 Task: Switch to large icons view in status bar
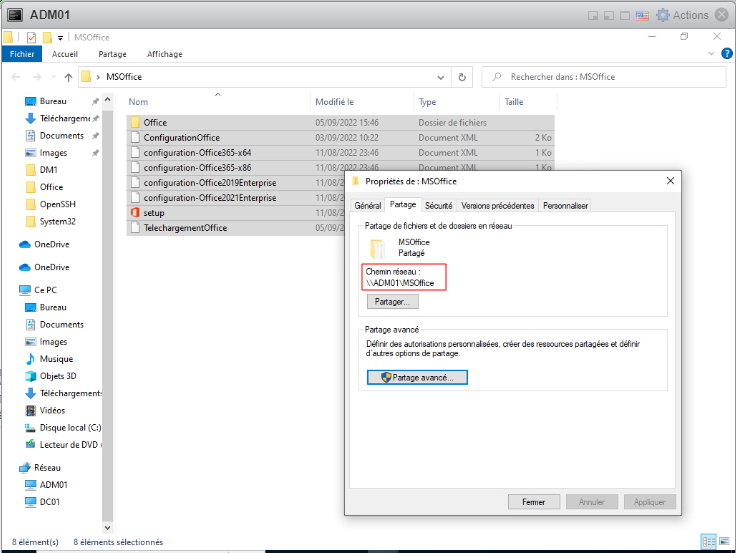tap(723, 541)
